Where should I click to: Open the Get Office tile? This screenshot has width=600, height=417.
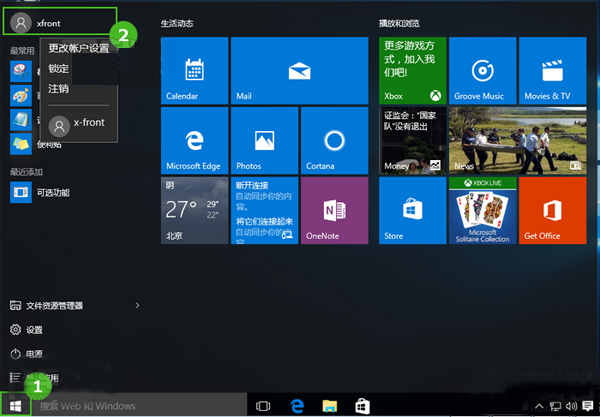tap(553, 210)
